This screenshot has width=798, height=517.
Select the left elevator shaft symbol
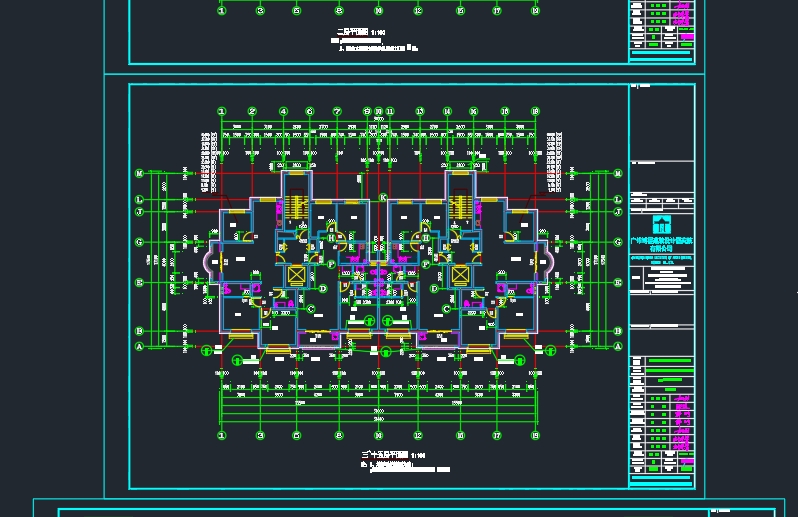click(297, 275)
